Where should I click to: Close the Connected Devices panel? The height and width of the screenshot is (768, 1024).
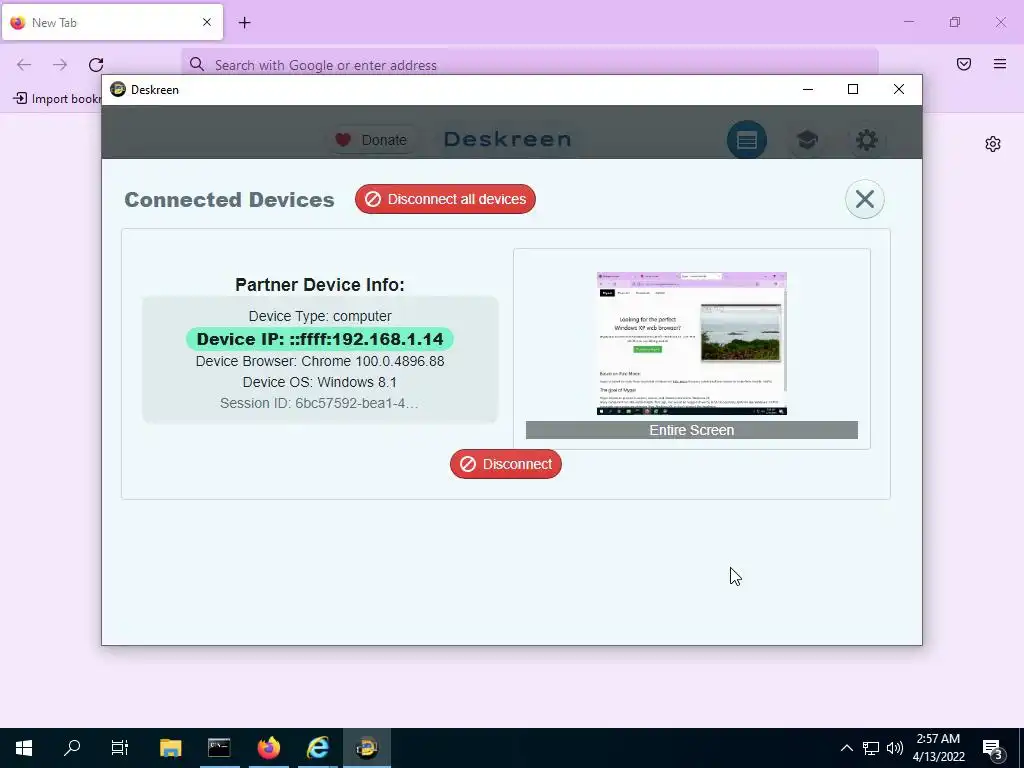tap(865, 199)
